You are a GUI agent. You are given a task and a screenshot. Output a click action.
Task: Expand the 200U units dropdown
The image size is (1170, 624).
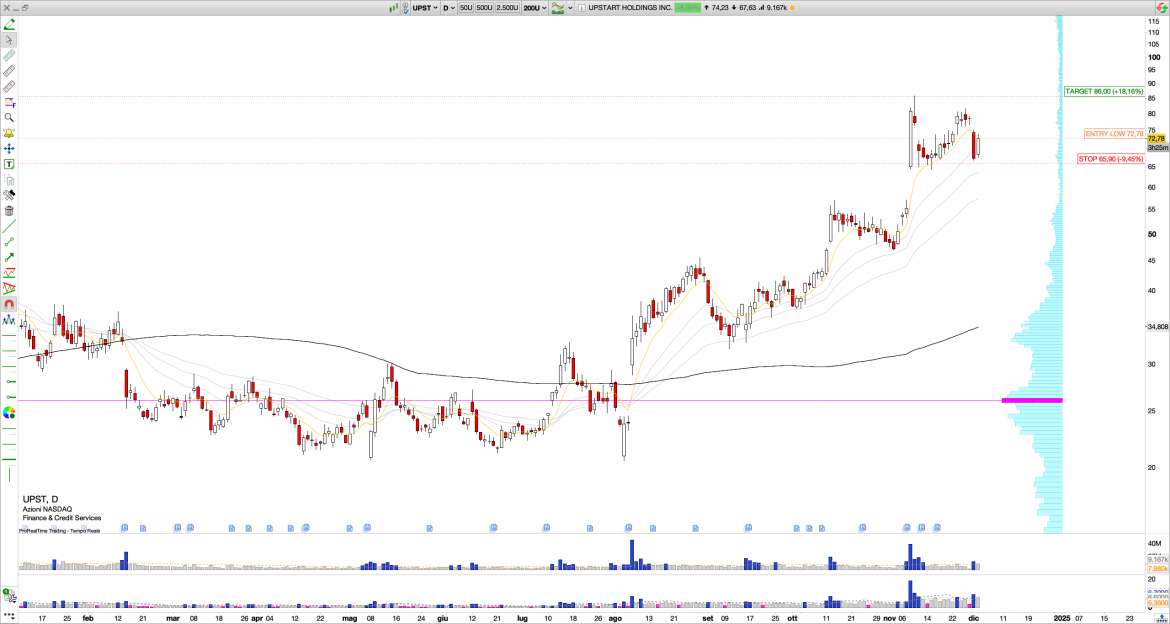pyautogui.click(x=534, y=8)
